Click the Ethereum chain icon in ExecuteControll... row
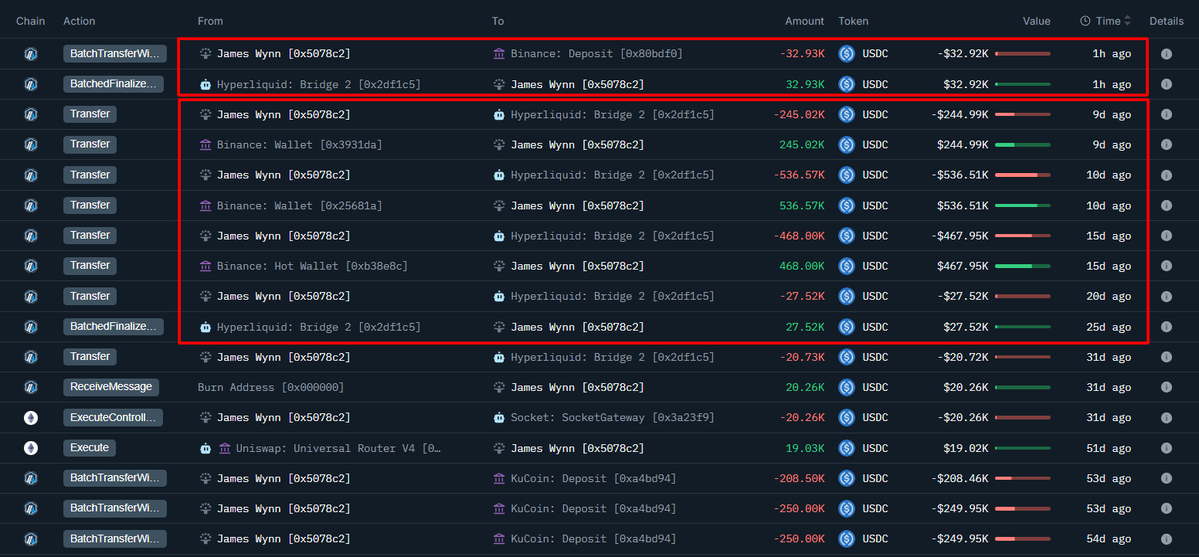 (x=31, y=418)
